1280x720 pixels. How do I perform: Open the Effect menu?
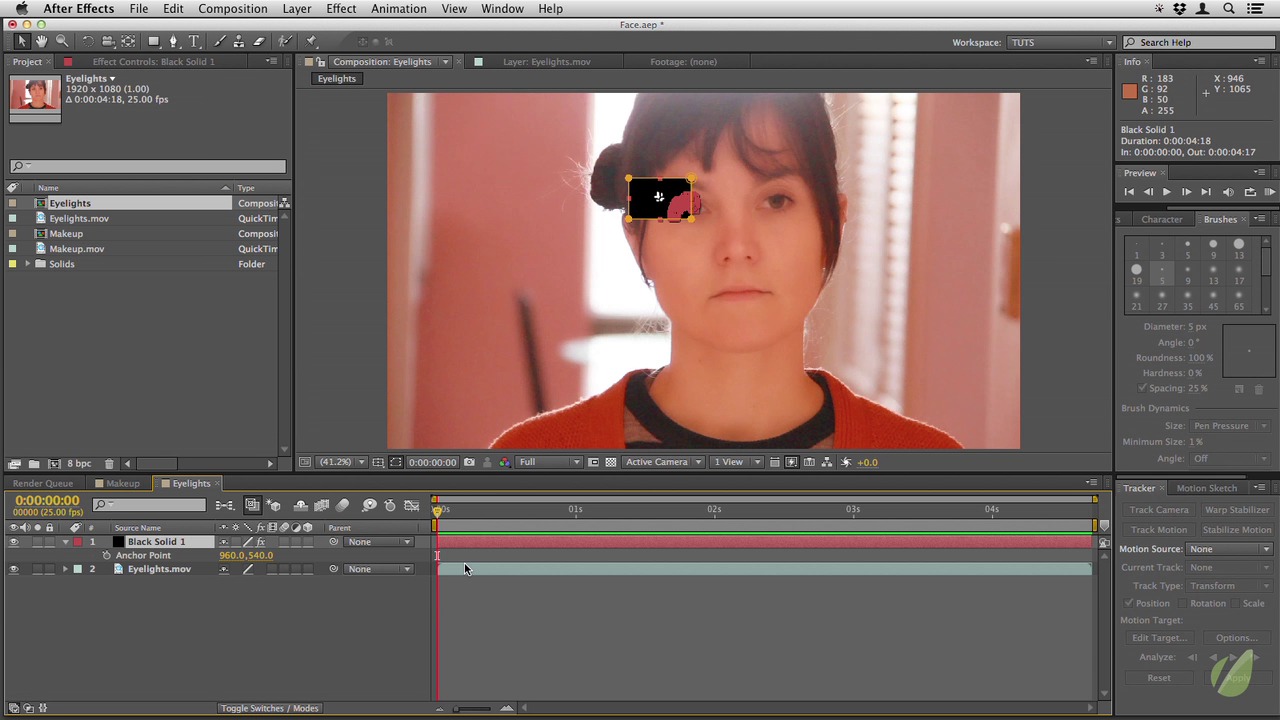pos(341,9)
